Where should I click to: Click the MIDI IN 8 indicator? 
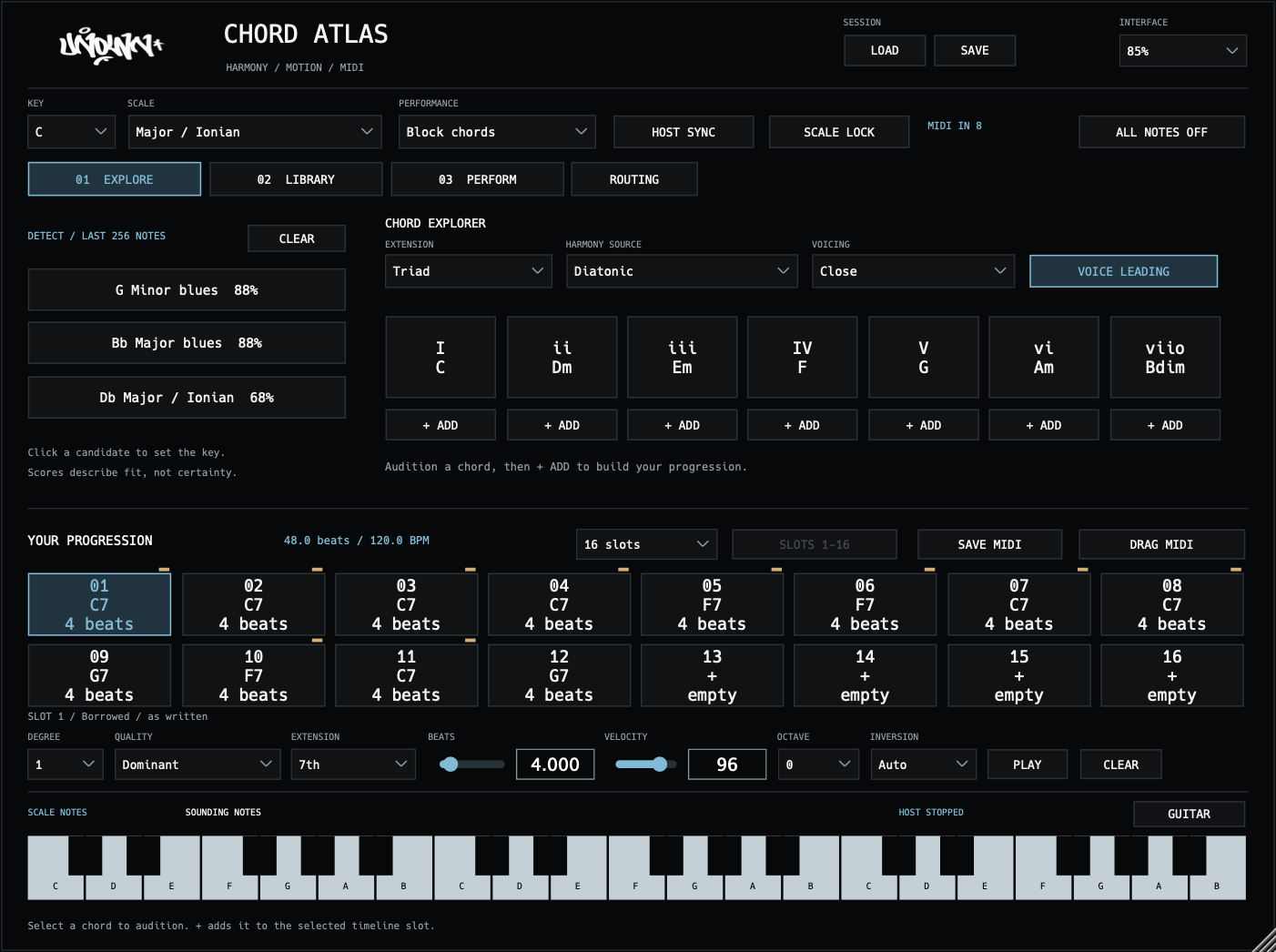955,126
